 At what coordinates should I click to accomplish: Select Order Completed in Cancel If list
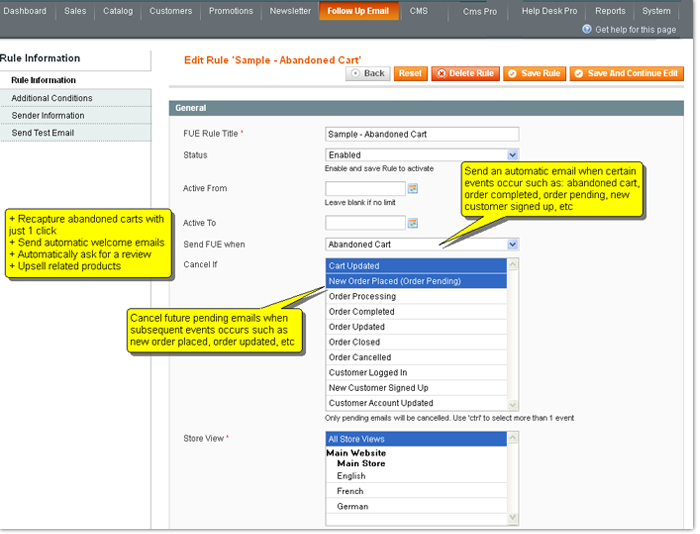pos(416,312)
